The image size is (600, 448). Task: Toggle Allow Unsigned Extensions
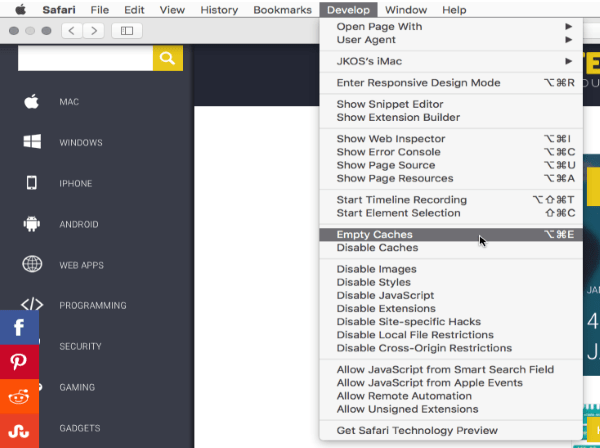coord(451,409)
